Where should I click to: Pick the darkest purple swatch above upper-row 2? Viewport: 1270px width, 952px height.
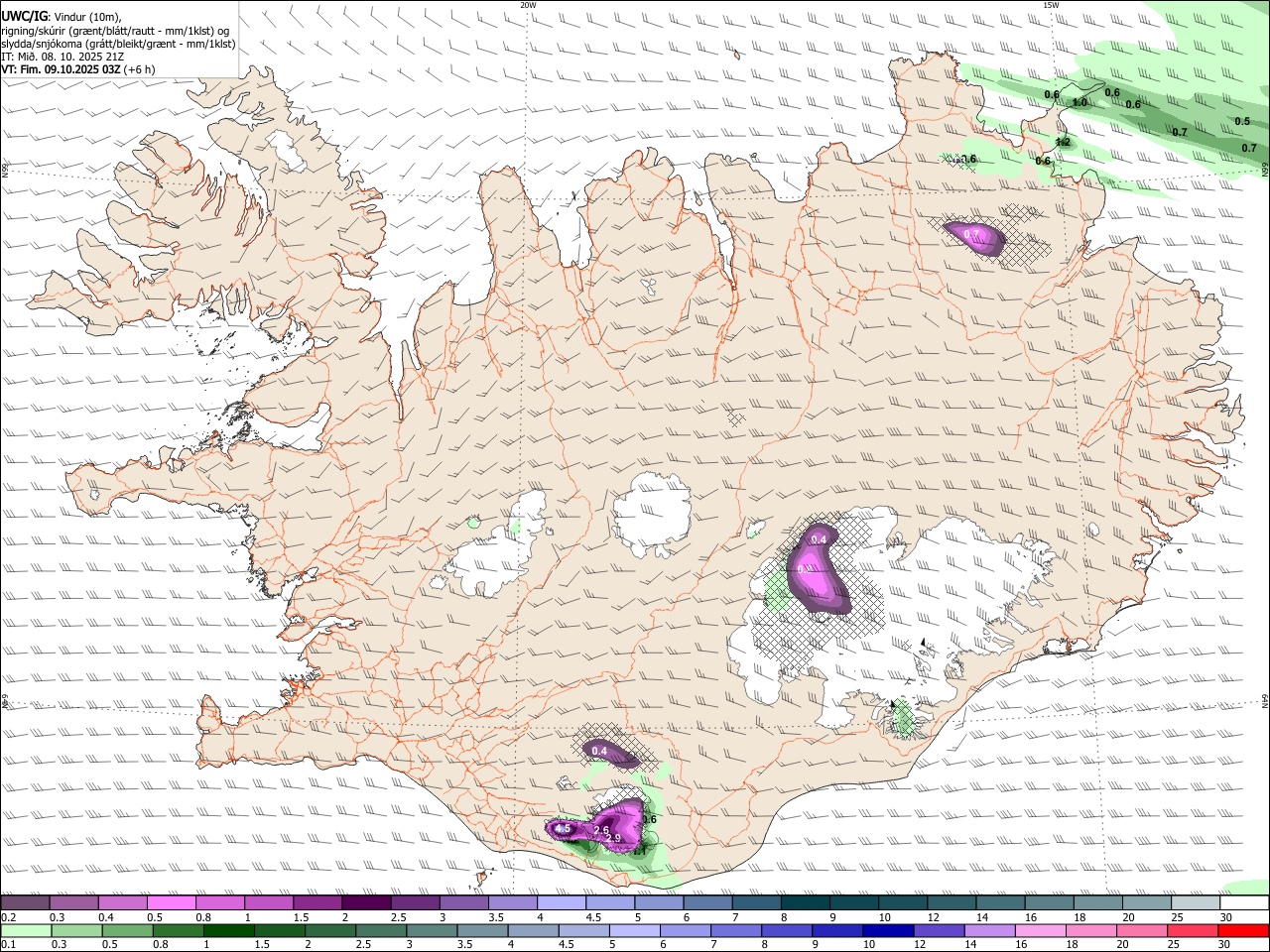coord(366,903)
